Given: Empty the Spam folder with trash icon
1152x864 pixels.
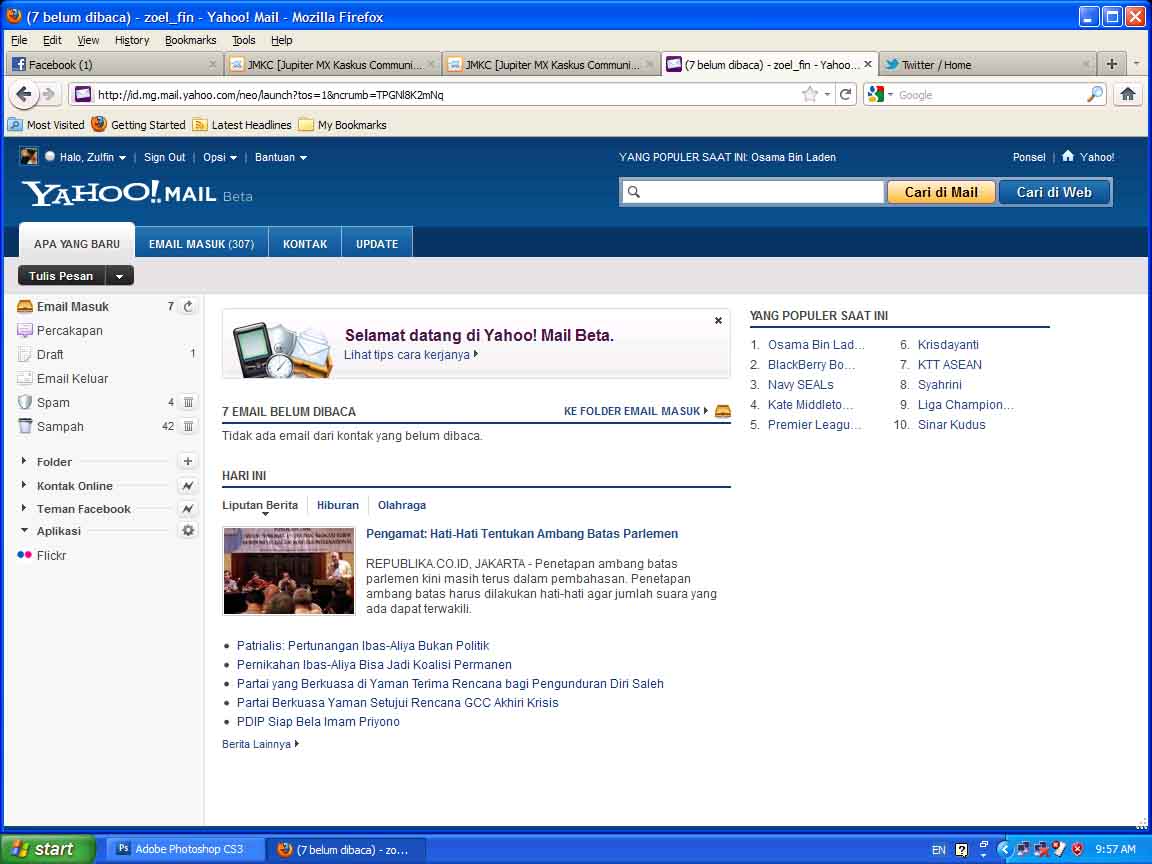Looking at the screenshot, I should (187, 402).
